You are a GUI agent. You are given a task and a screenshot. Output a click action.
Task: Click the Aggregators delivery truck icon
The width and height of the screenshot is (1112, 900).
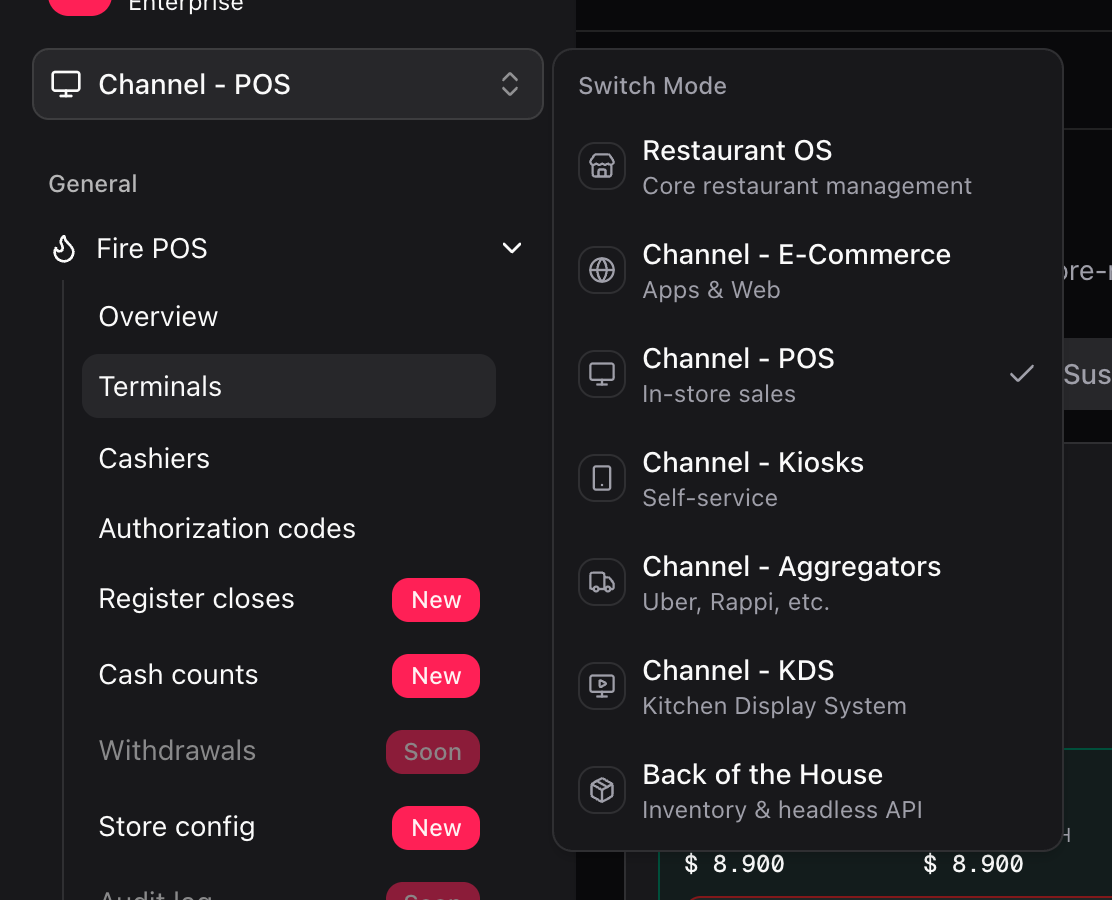602,582
